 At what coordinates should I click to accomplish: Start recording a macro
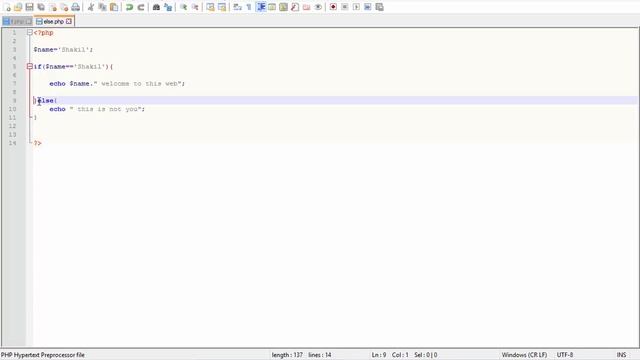[x=333, y=7]
